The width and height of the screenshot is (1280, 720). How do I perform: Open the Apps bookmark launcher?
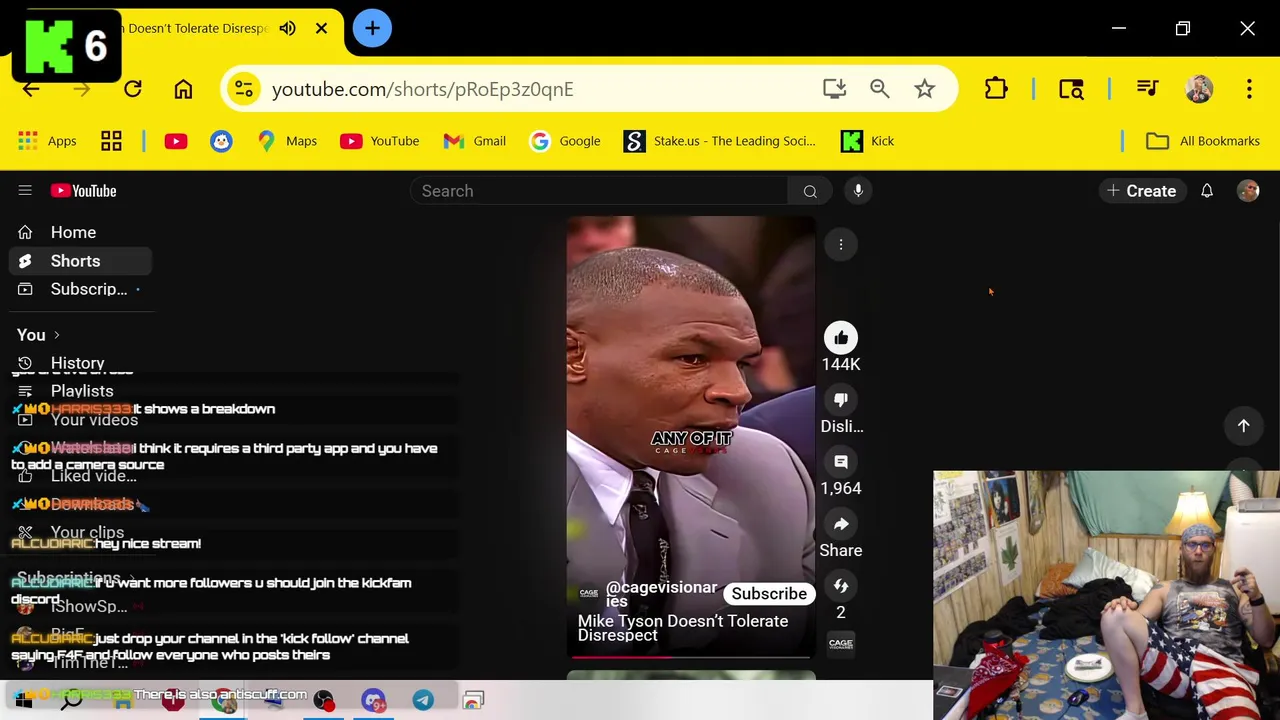pyautogui.click(x=47, y=141)
